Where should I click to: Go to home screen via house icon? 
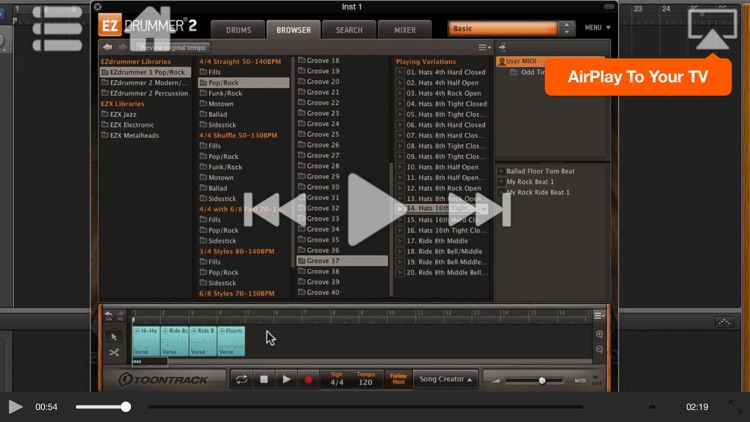coord(150,29)
